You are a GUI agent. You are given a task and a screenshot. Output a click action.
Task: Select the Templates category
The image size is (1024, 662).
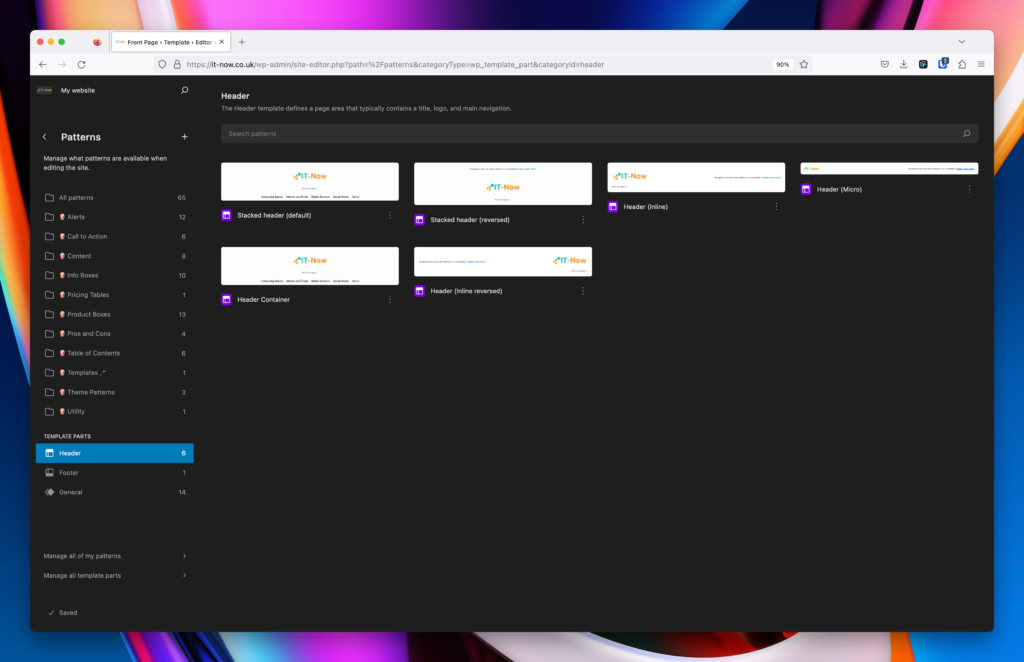point(115,373)
